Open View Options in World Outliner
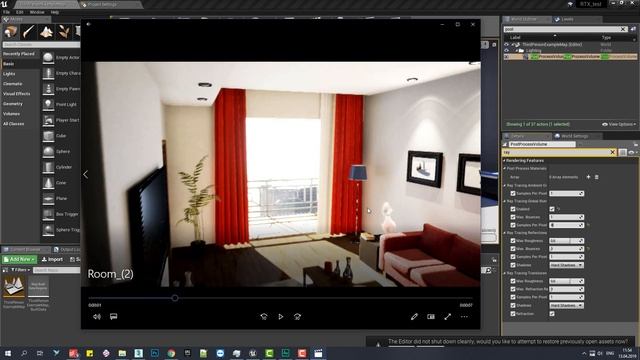This screenshot has height=360, width=640. (x=619, y=124)
